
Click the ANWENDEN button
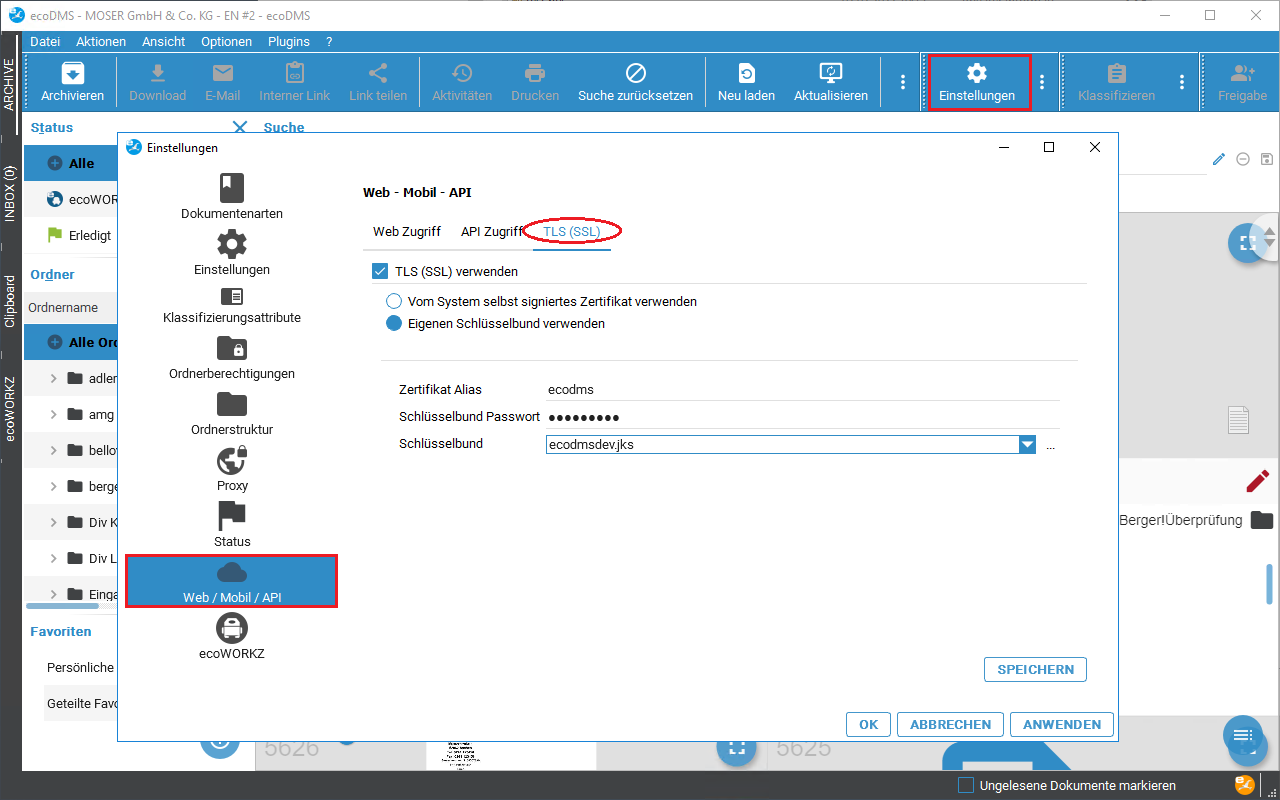(1061, 725)
